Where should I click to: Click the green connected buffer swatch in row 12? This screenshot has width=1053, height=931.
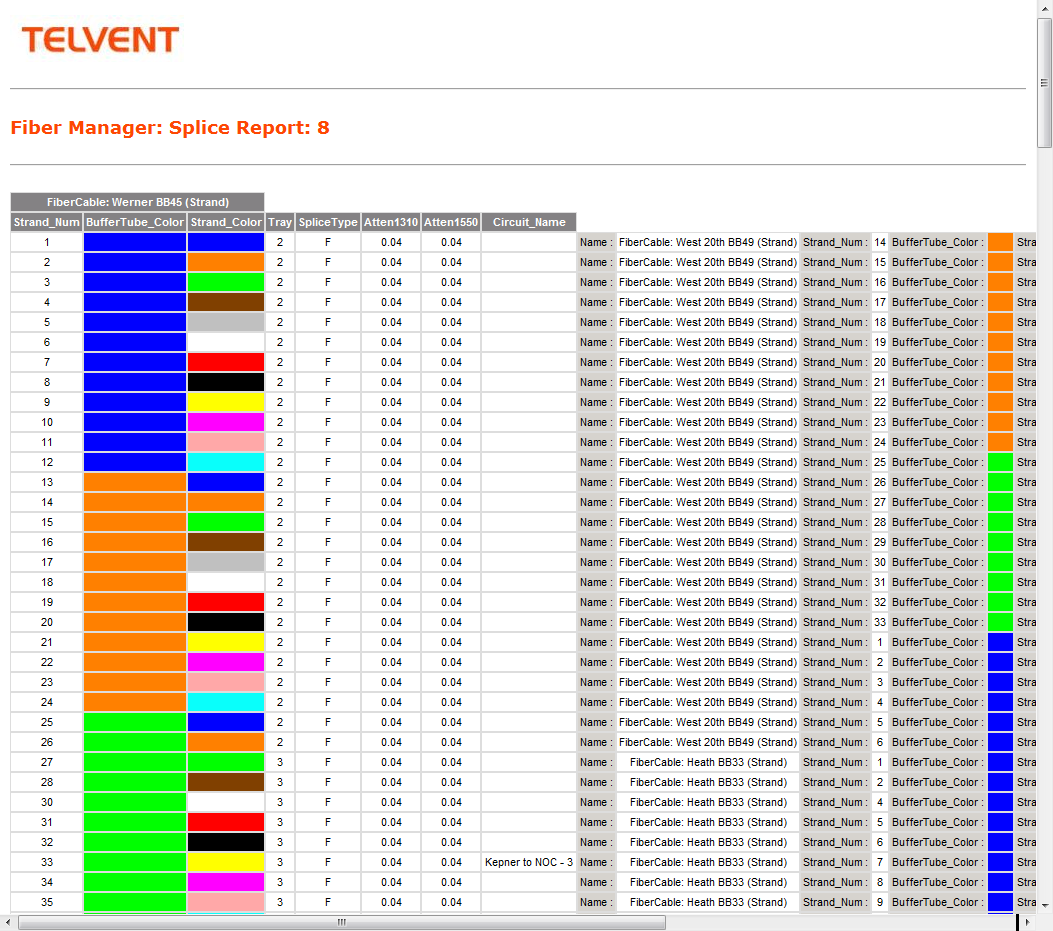pos(1000,462)
